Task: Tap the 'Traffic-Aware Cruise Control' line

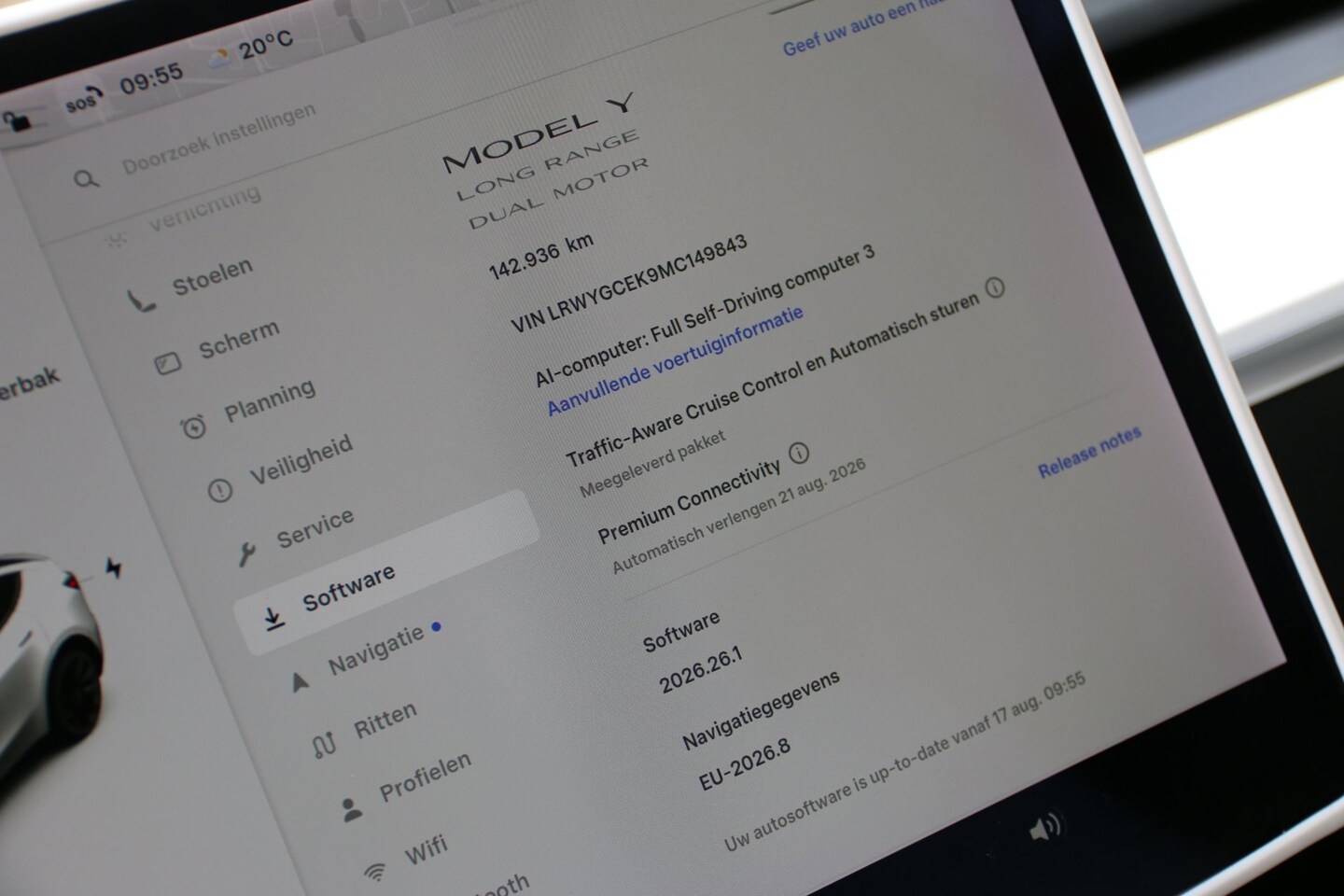Action: 773,381
